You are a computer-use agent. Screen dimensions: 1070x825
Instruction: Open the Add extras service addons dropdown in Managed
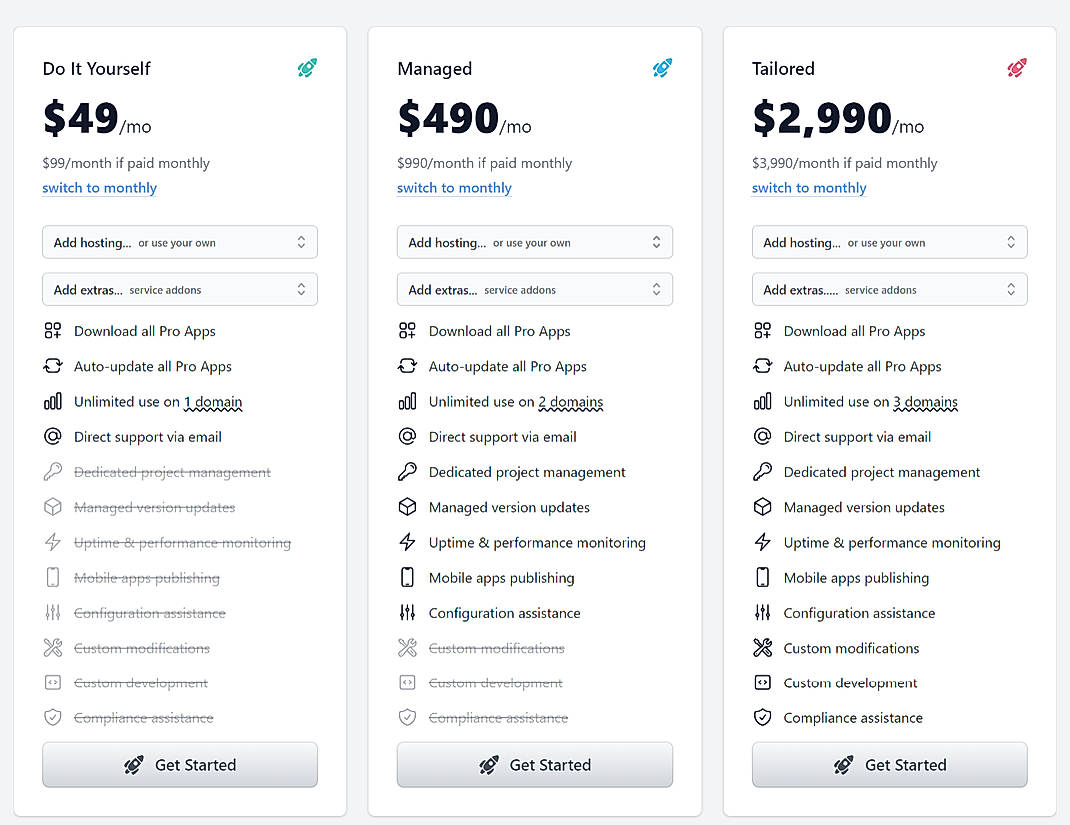535,288
